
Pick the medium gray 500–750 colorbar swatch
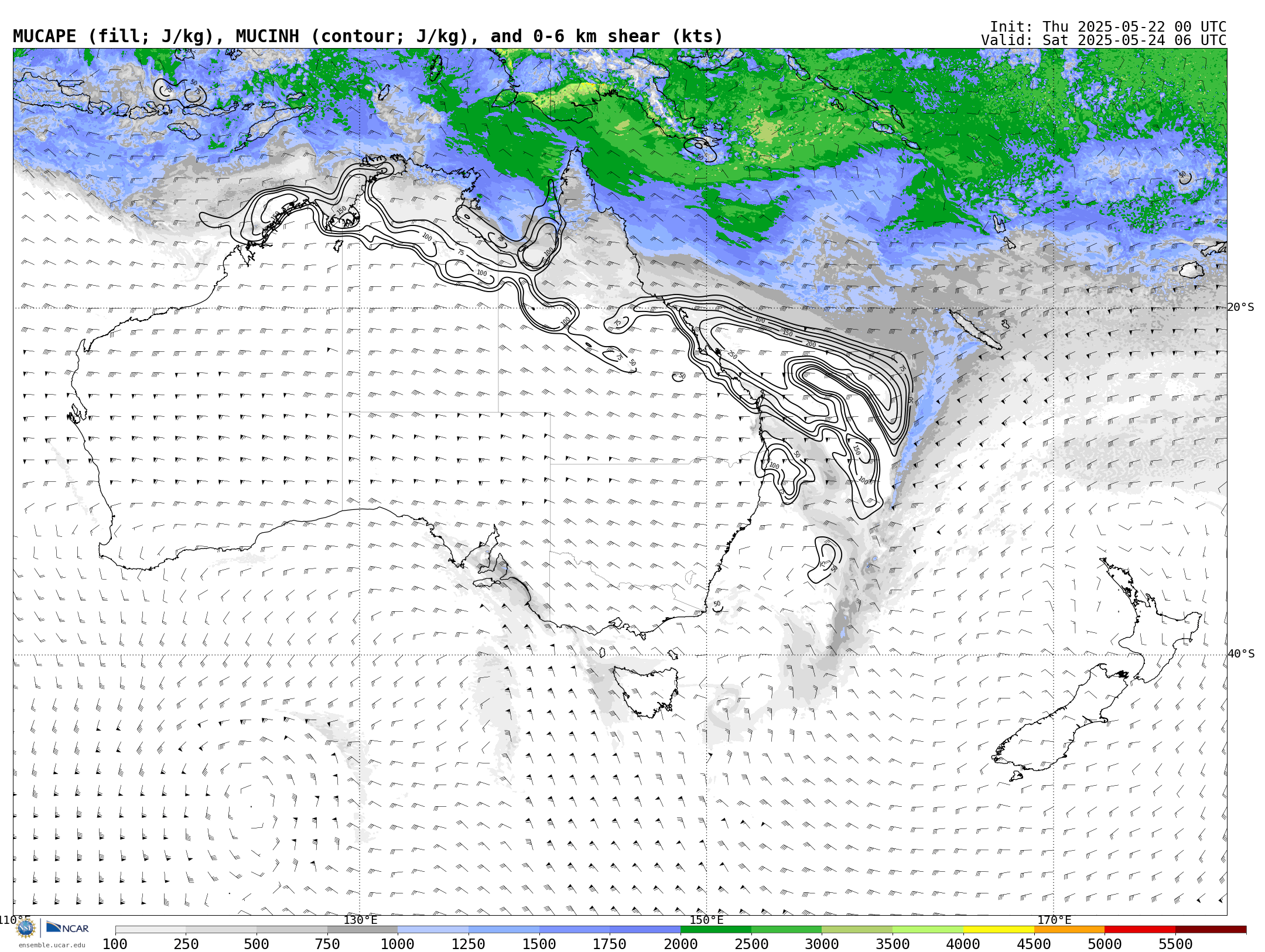coord(292,930)
